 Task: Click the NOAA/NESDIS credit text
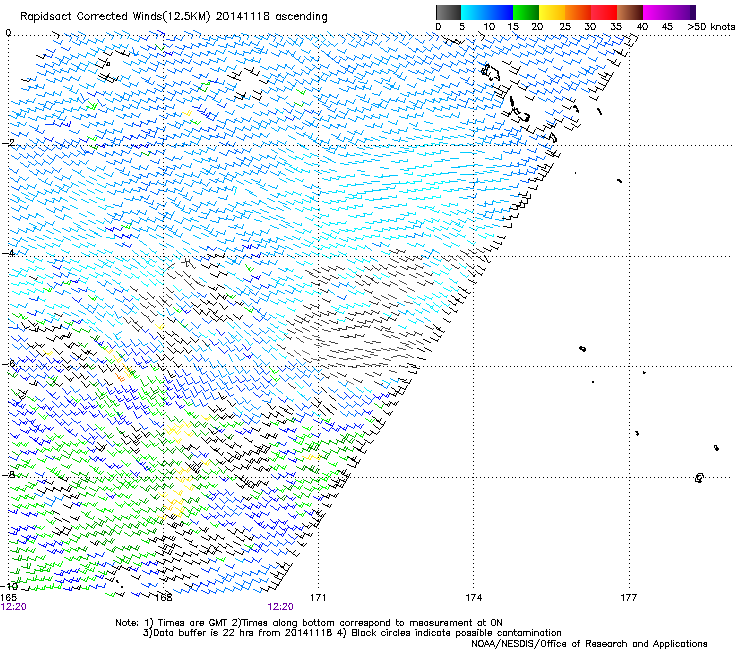pos(589,644)
